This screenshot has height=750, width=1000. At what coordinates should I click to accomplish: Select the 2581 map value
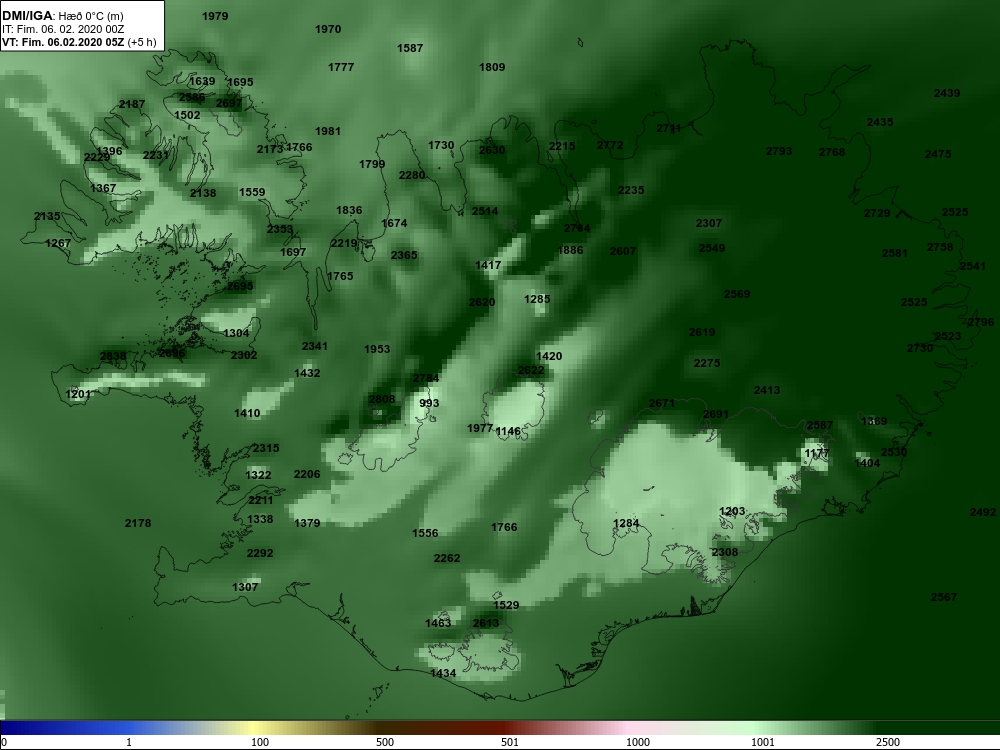coord(894,253)
